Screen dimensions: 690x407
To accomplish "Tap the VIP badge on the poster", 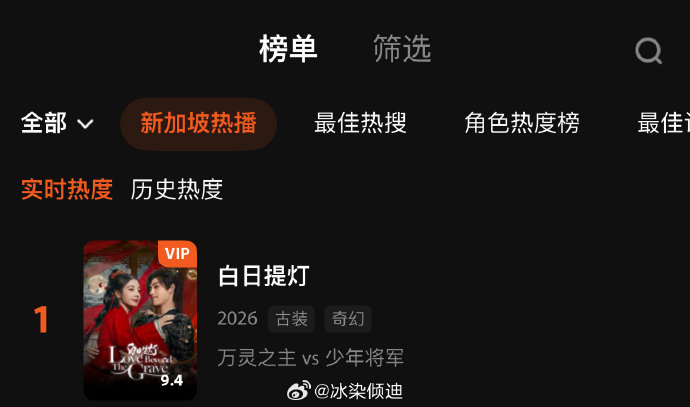I will [x=177, y=254].
